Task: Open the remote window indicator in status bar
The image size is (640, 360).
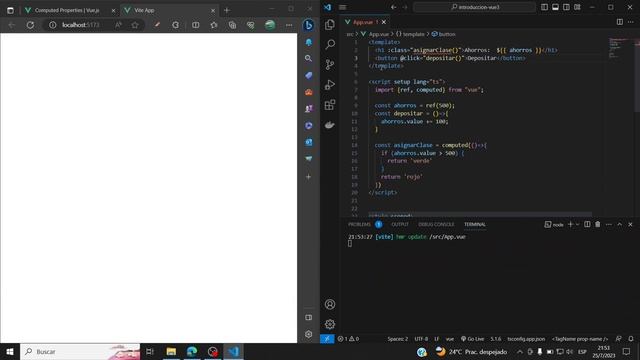Action: [x=327, y=339]
